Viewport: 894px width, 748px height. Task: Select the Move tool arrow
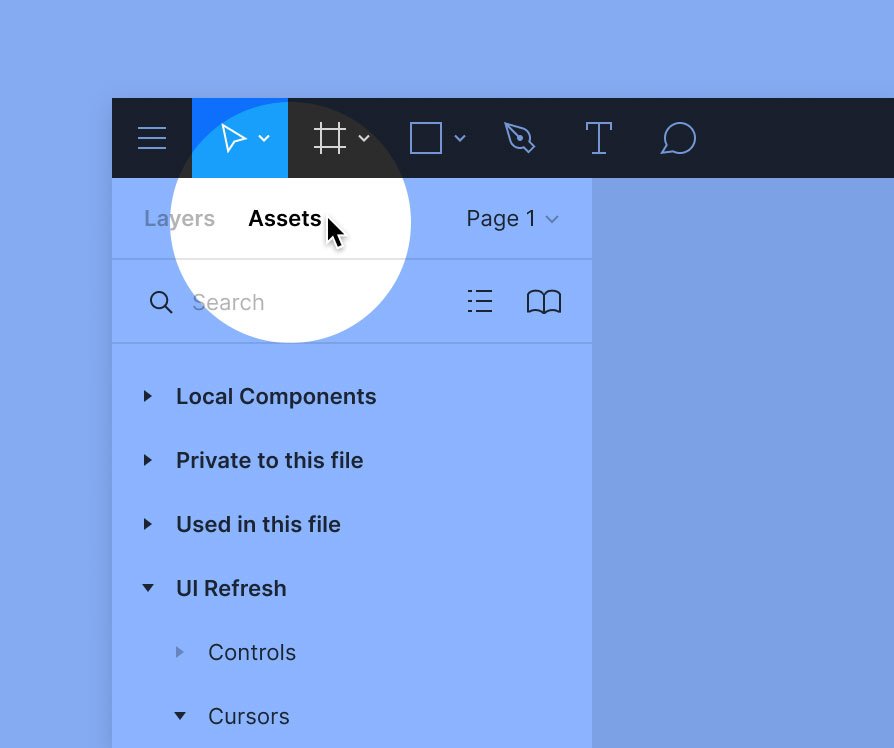pyautogui.click(x=233, y=138)
